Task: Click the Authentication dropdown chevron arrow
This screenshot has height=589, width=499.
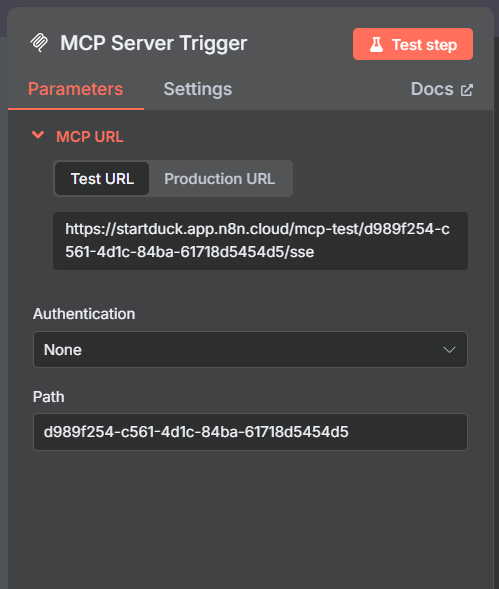Action: 449,350
